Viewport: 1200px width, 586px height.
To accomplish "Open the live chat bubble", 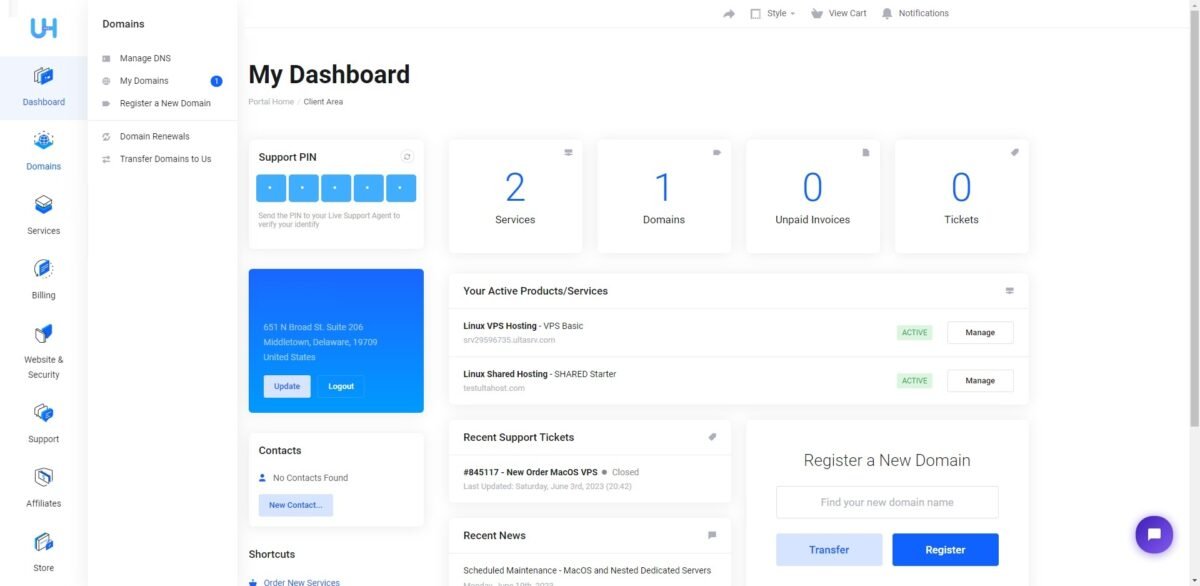I will (1154, 534).
